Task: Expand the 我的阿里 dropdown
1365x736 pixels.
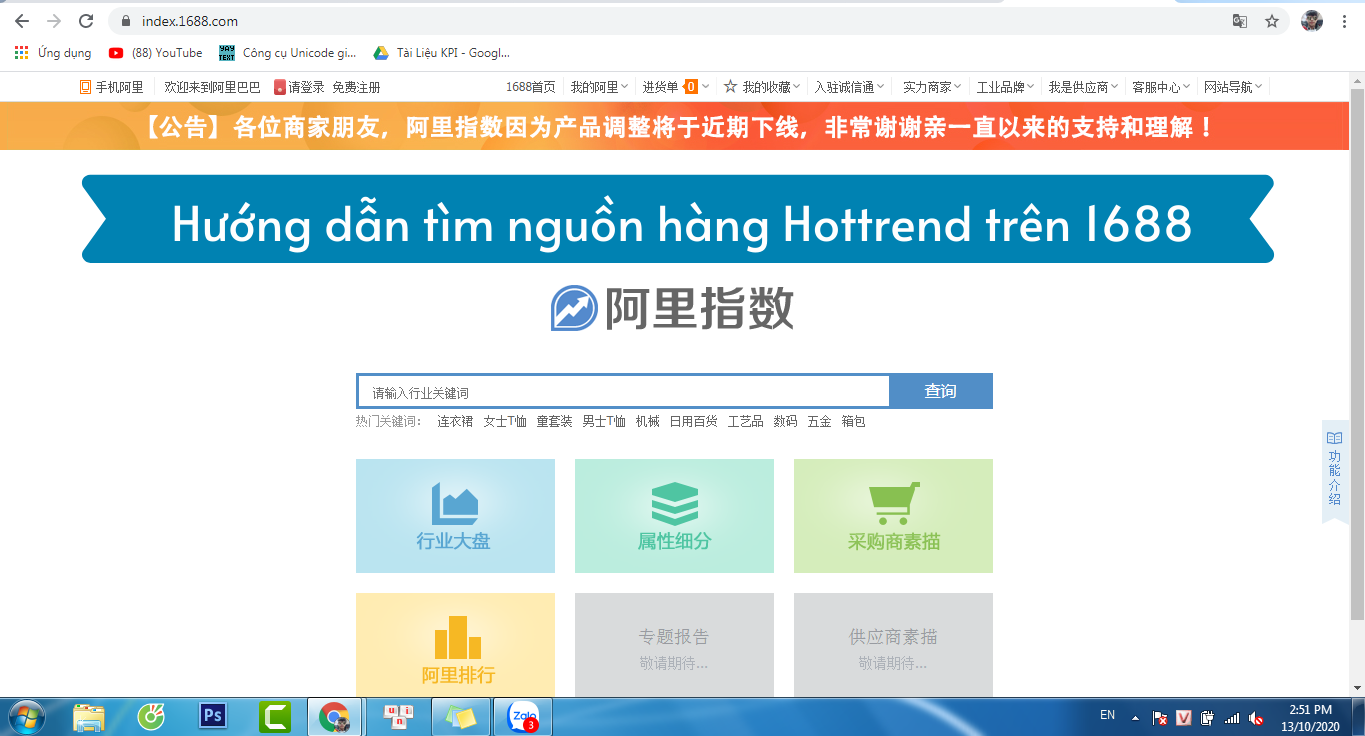Action: (x=598, y=87)
